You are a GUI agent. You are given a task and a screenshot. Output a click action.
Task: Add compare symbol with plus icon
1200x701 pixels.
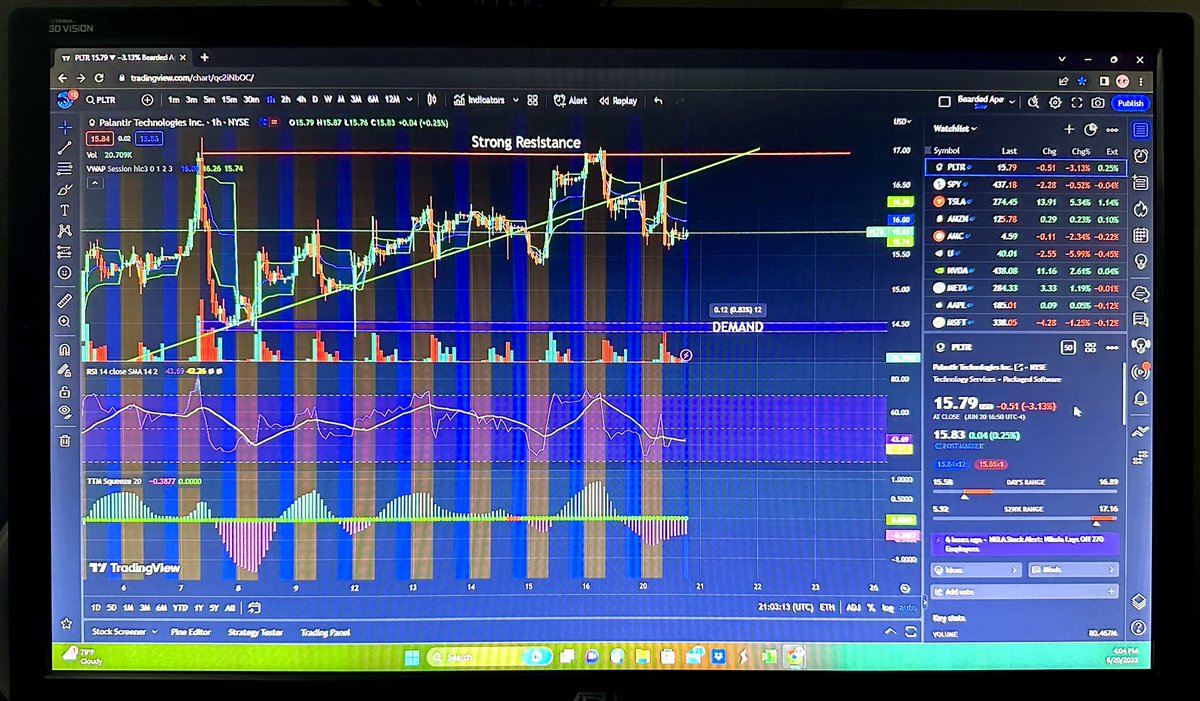coord(148,100)
